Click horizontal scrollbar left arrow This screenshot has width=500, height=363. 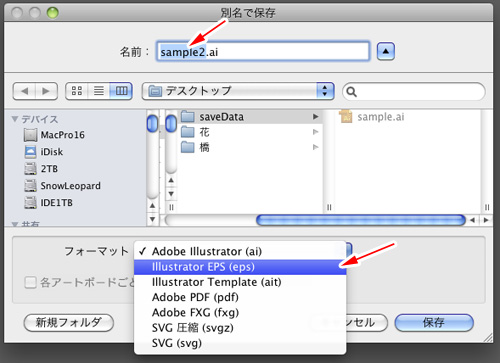[x=472, y=220]
